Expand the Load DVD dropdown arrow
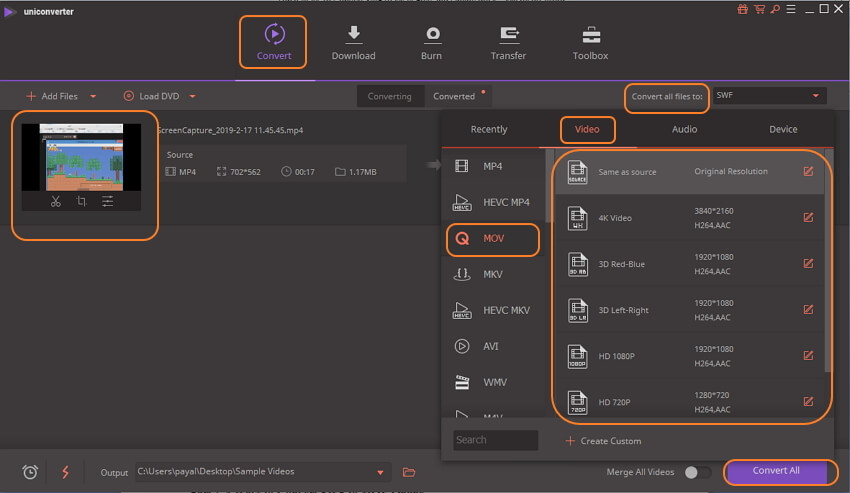The height and width of the screenshot is (493, 850). click(192, 97)
